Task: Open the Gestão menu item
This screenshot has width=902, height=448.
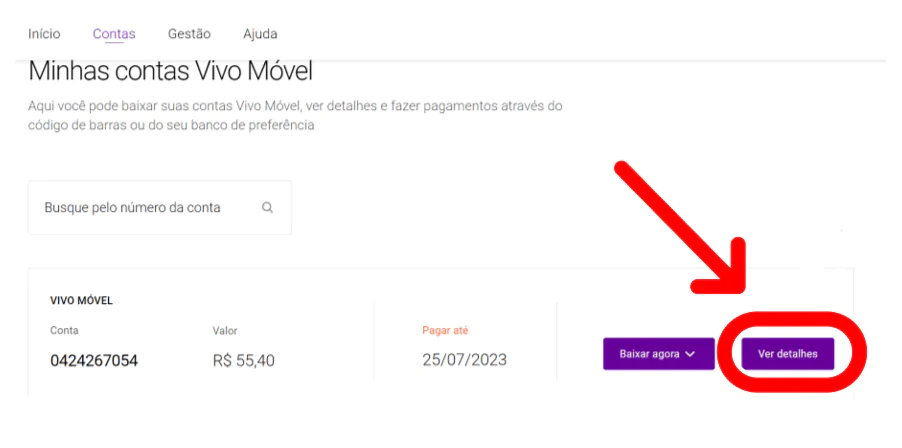Action: 189,34
